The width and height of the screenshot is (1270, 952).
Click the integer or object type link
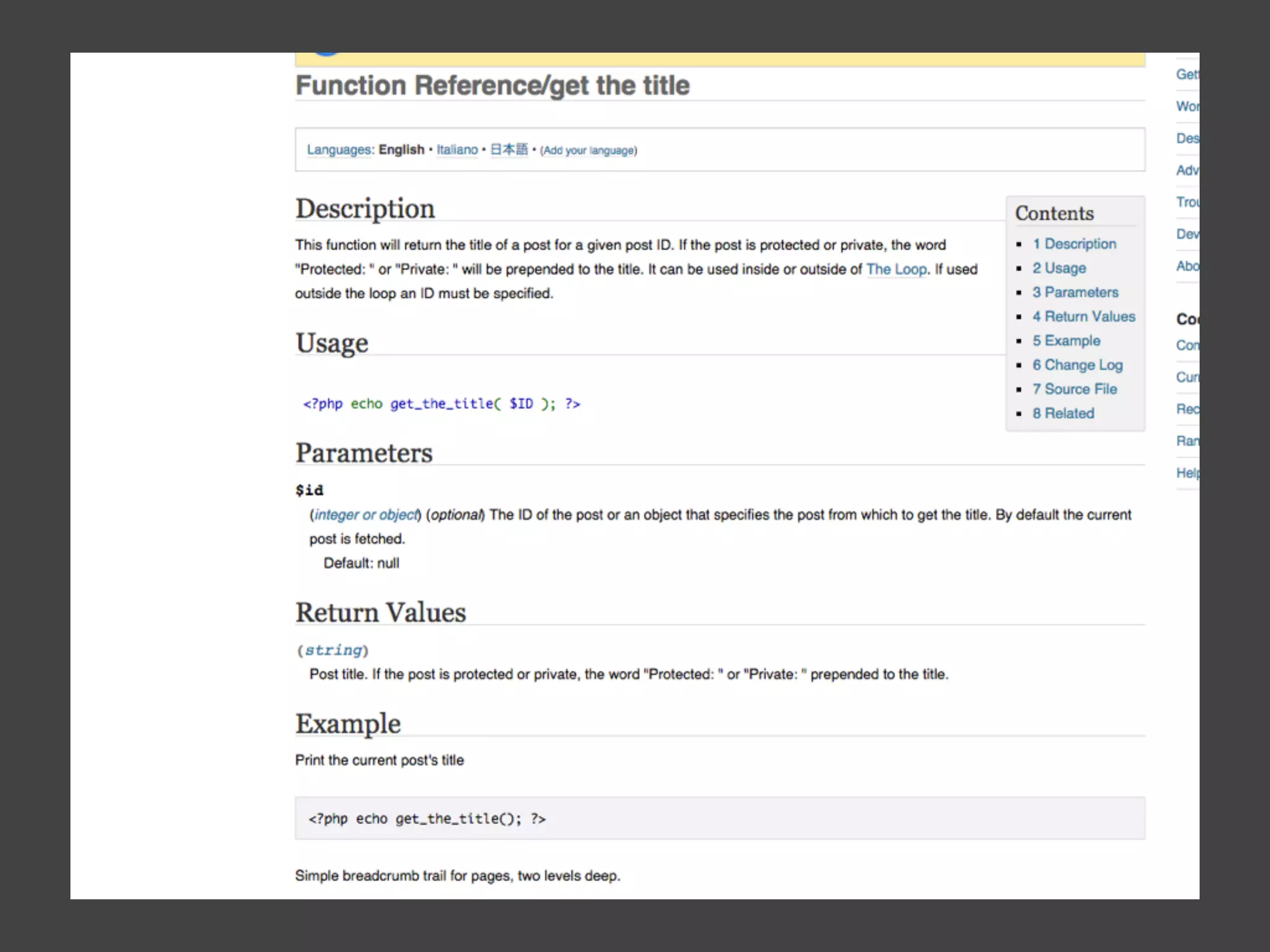coord(366,514)
